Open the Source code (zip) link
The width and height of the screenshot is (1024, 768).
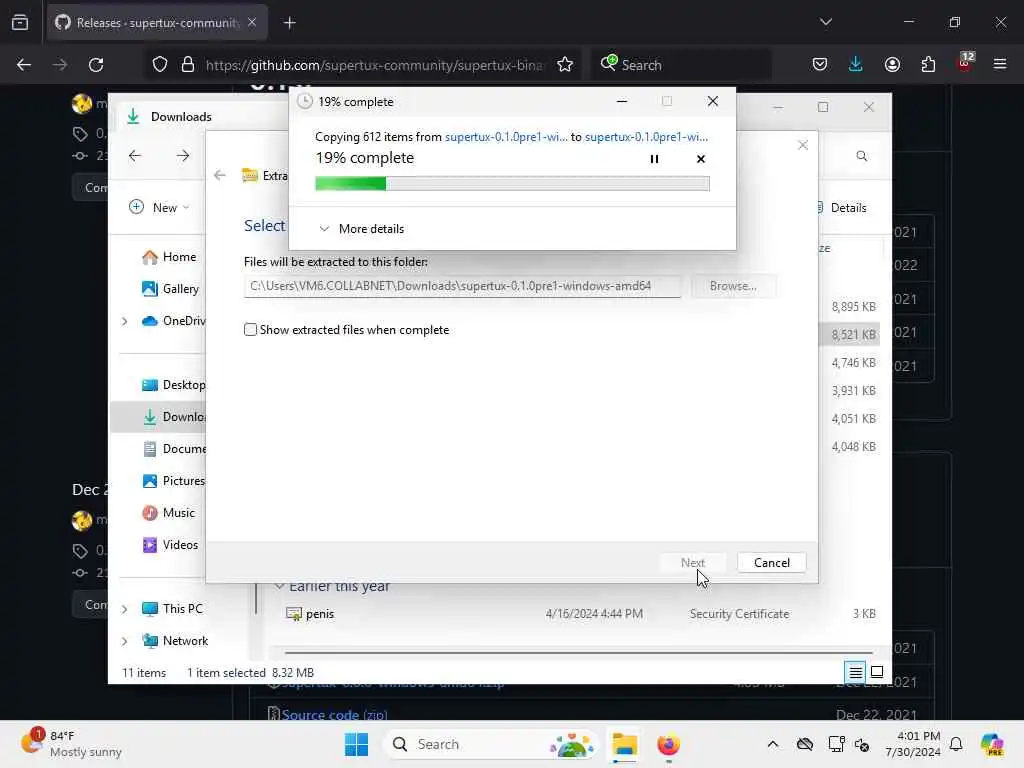[x=334, y=714]
